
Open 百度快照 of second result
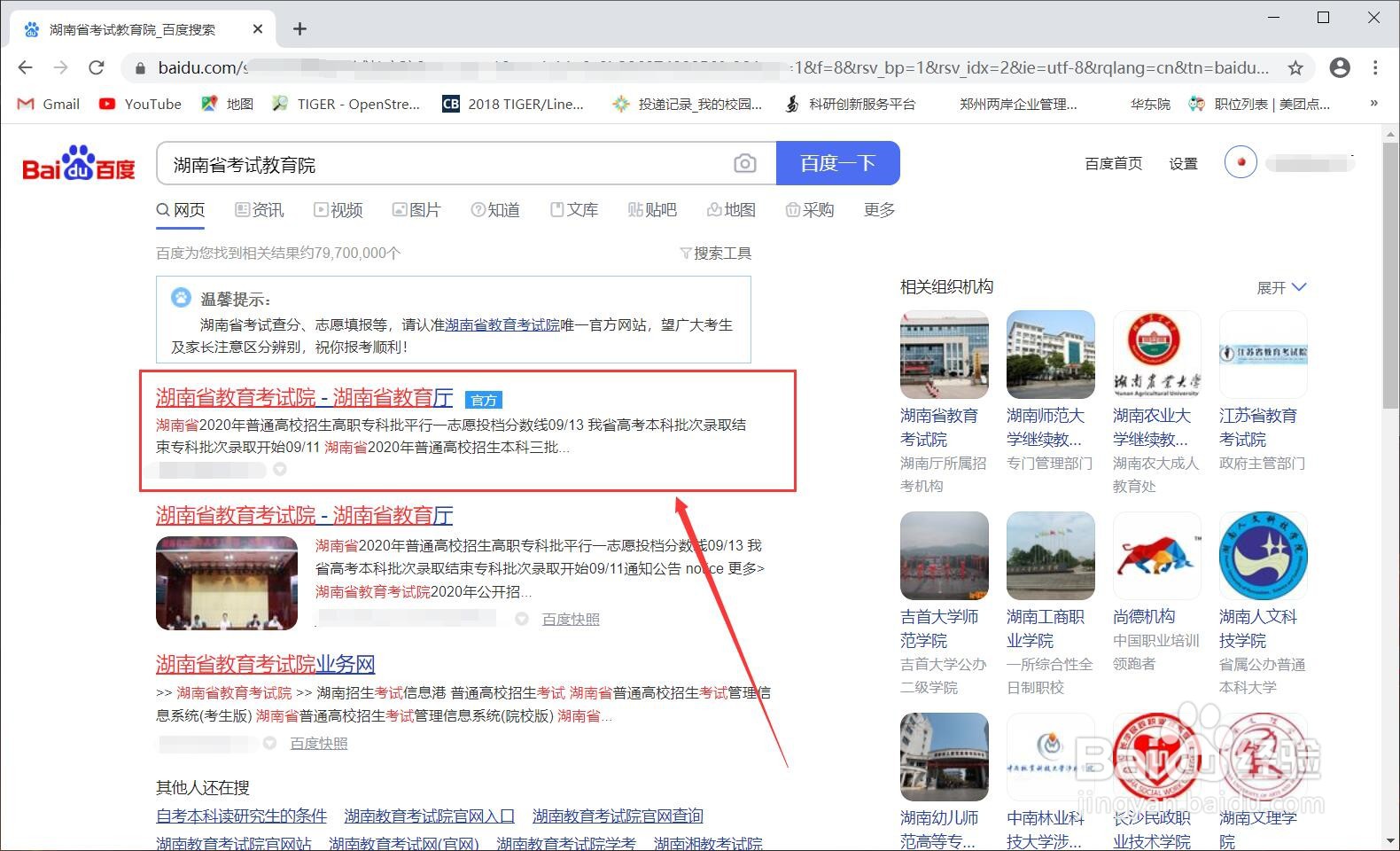(x=571, y=620)
